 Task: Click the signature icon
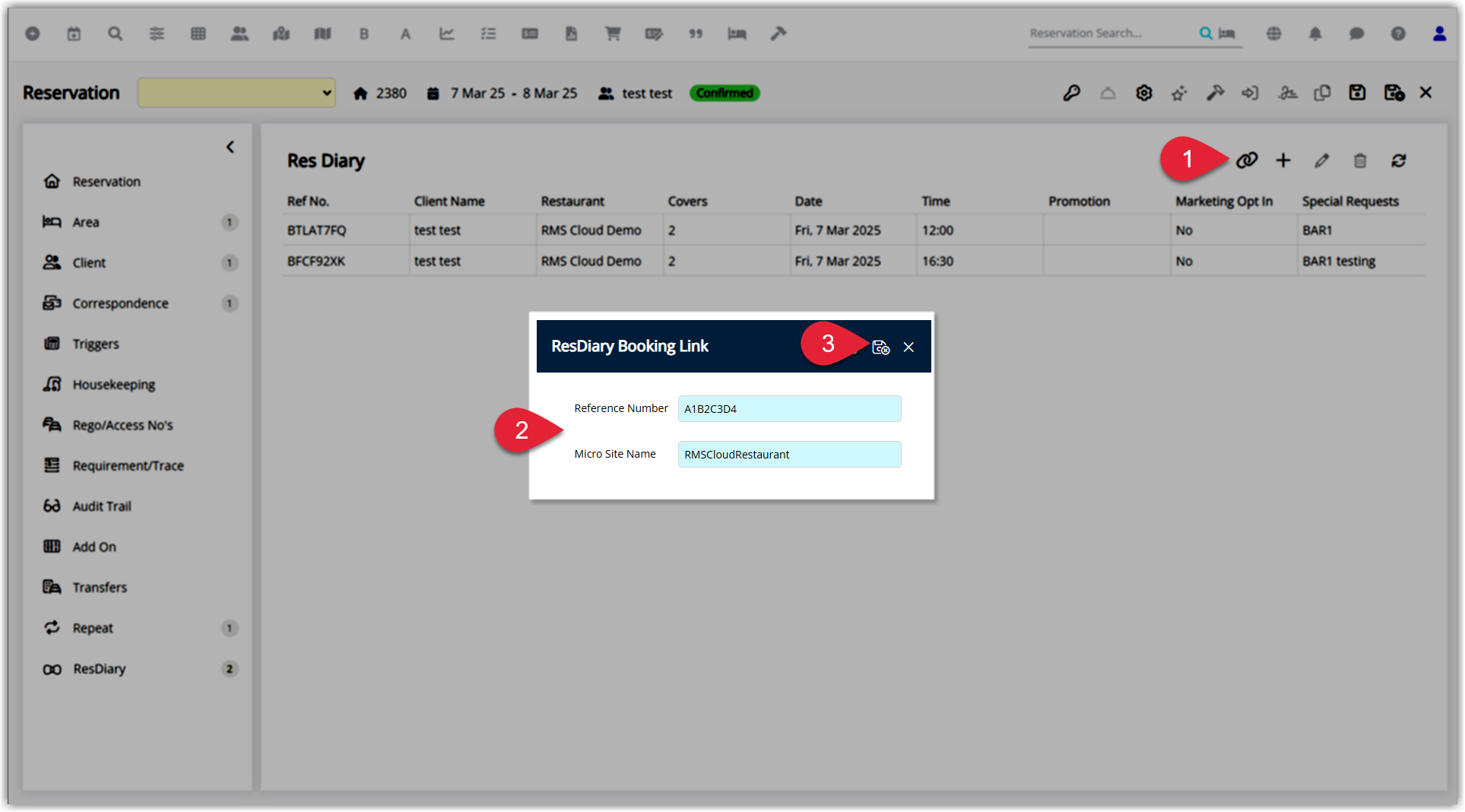[x=1287, y=93]
